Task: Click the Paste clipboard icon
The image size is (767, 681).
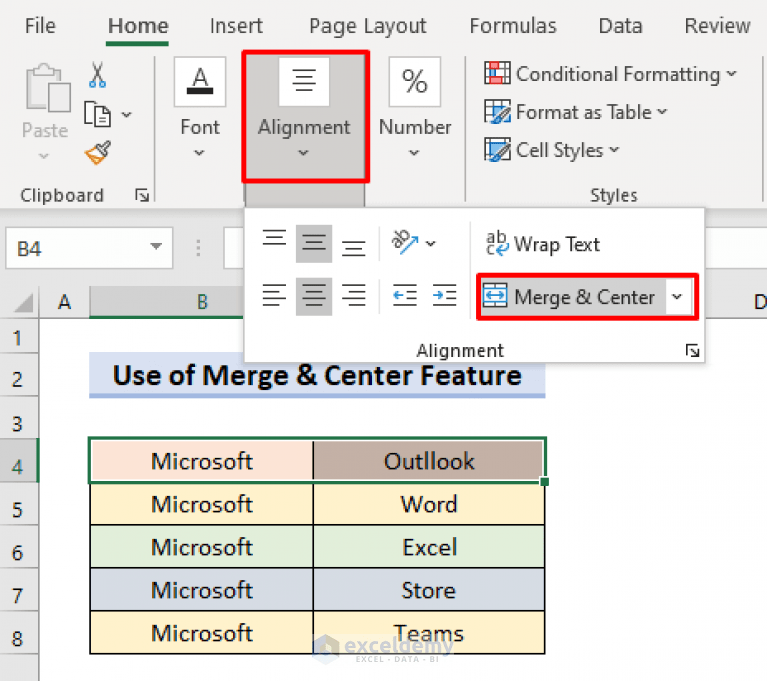Action: click(47, 88)
